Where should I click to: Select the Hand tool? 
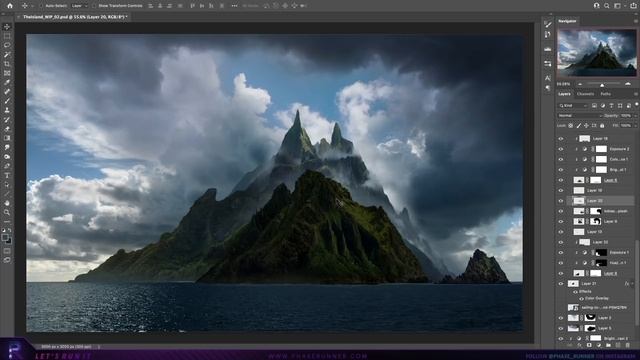point(7,203)
